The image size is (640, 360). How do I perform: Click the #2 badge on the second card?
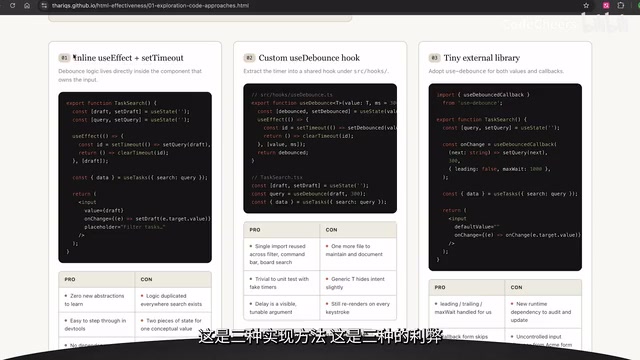pos(249,58)
